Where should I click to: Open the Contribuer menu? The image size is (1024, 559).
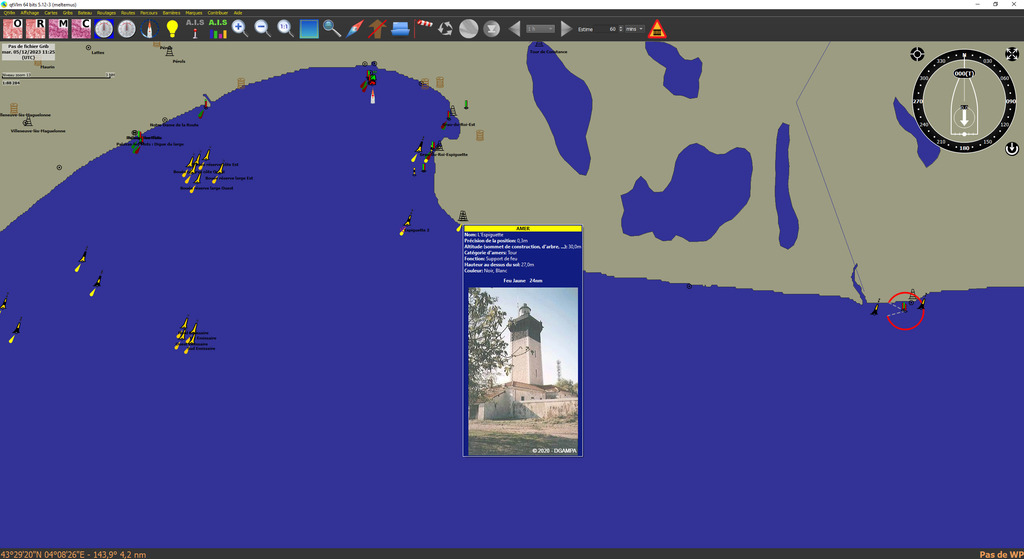click(x=218, y=12)
